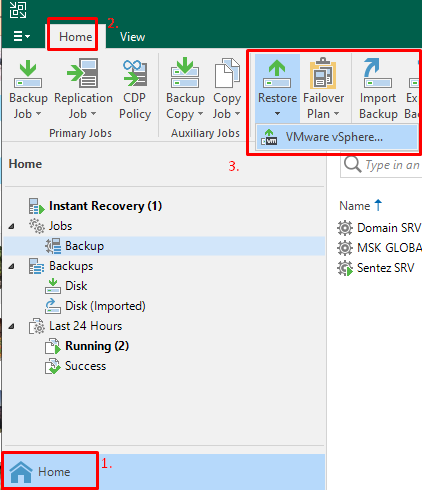The width and height of the screenshot is (422, 490).
Task: Click the search input field
Action: [381, 165]
